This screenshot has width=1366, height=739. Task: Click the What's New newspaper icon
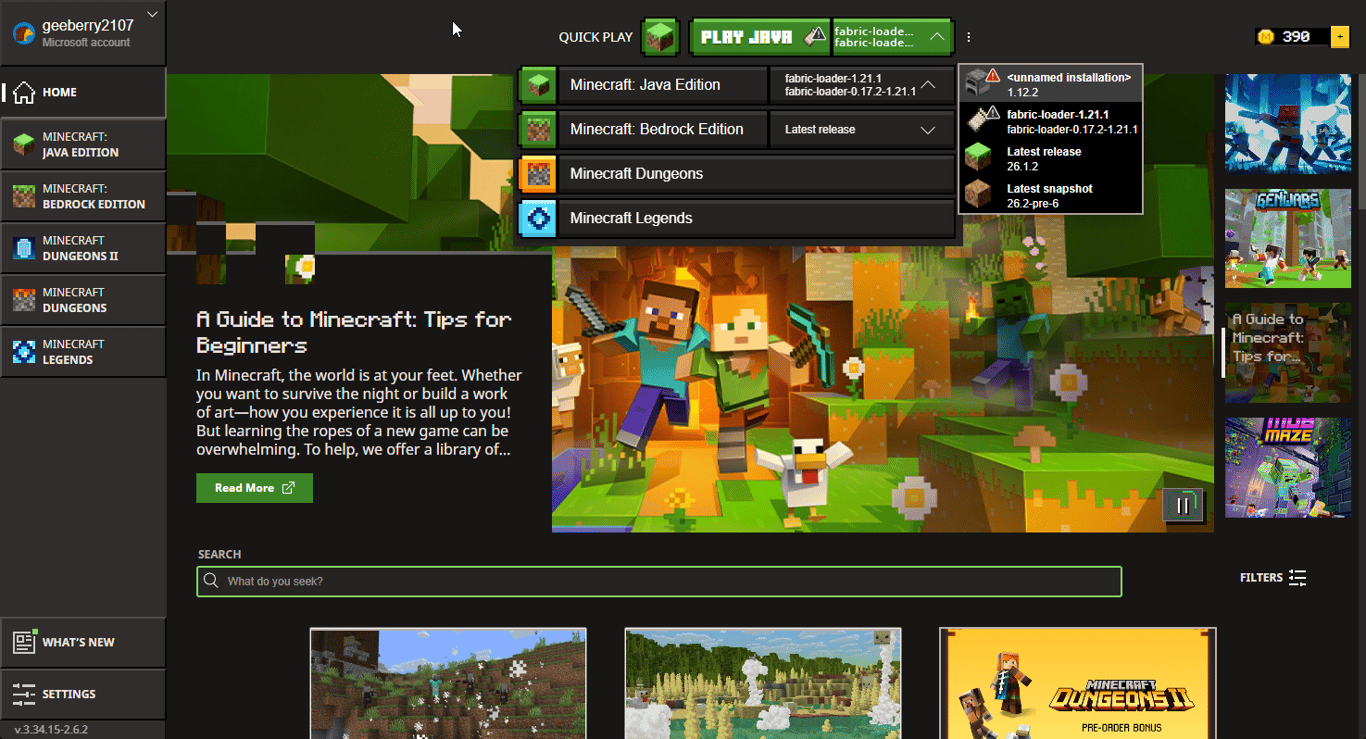coord(24,642)
